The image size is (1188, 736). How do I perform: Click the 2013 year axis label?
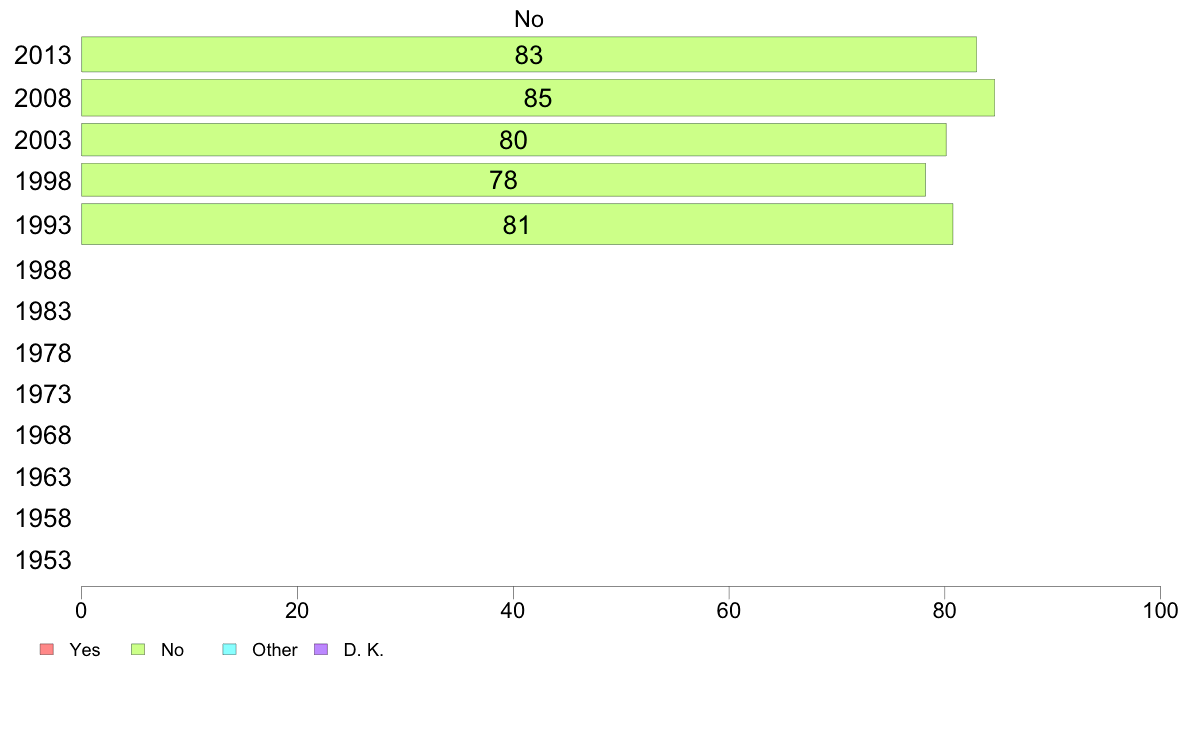[42, 55]
